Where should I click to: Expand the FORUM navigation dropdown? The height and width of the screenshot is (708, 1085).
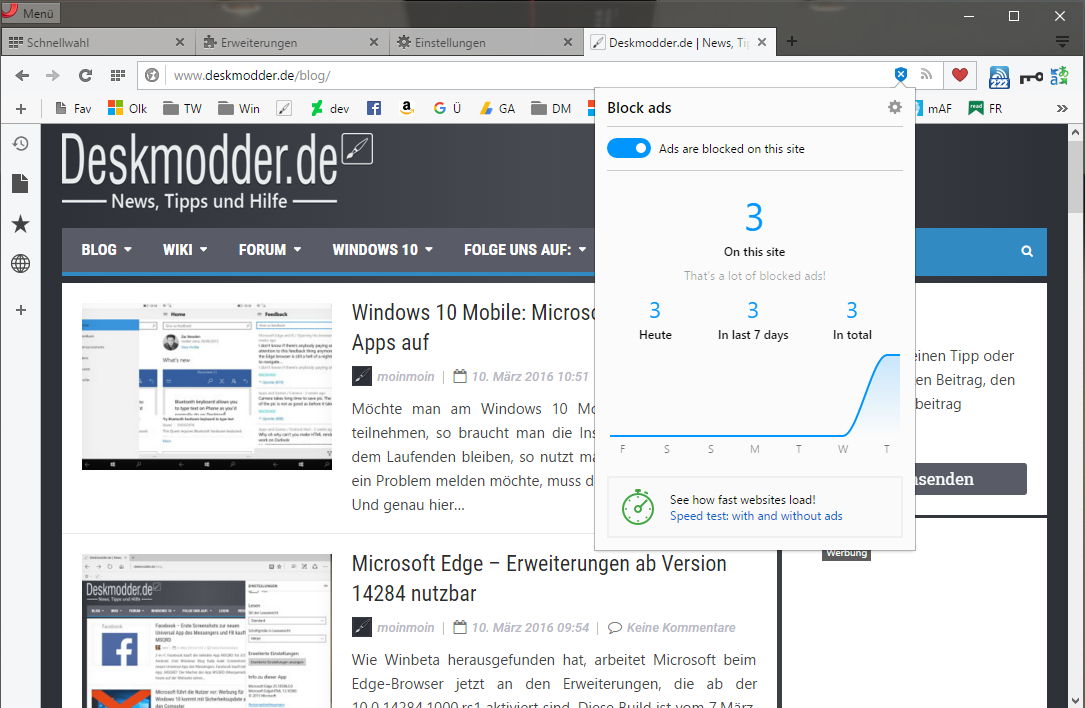click(270, 250)
